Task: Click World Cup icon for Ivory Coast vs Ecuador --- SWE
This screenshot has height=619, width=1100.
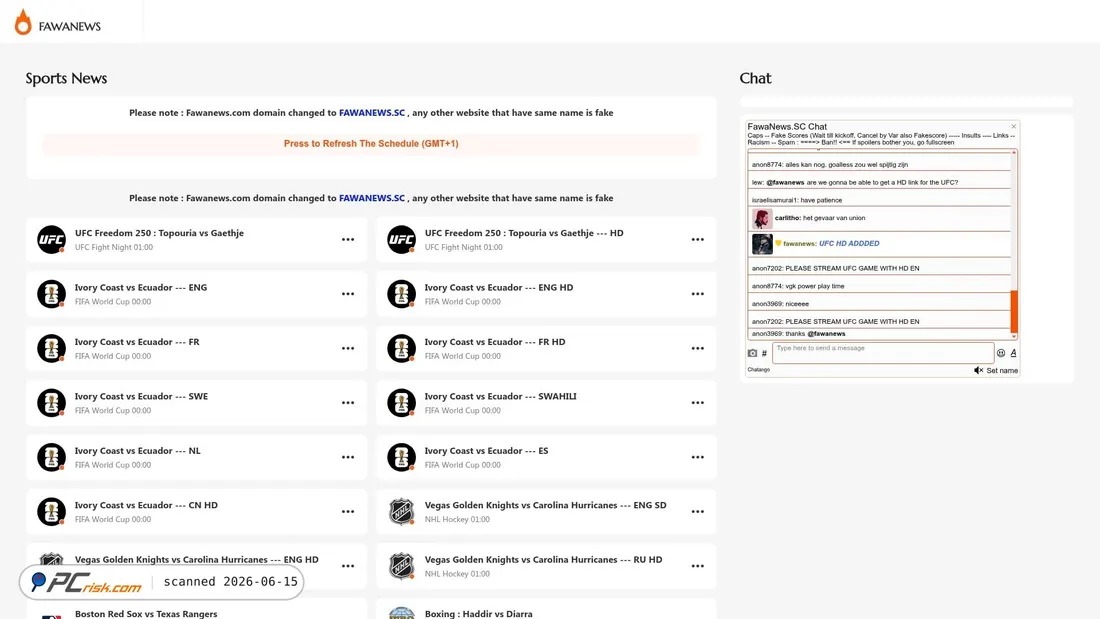Action: (51, 403)
